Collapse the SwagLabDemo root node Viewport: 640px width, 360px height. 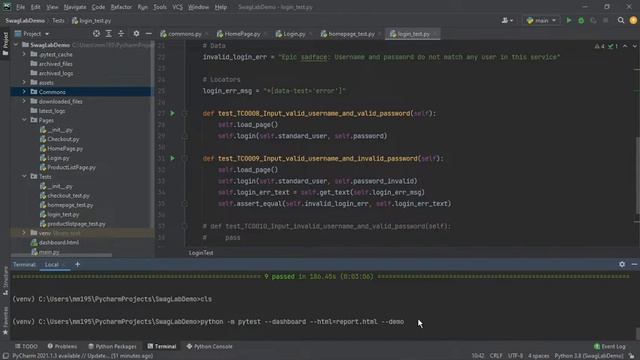point(16,44)
